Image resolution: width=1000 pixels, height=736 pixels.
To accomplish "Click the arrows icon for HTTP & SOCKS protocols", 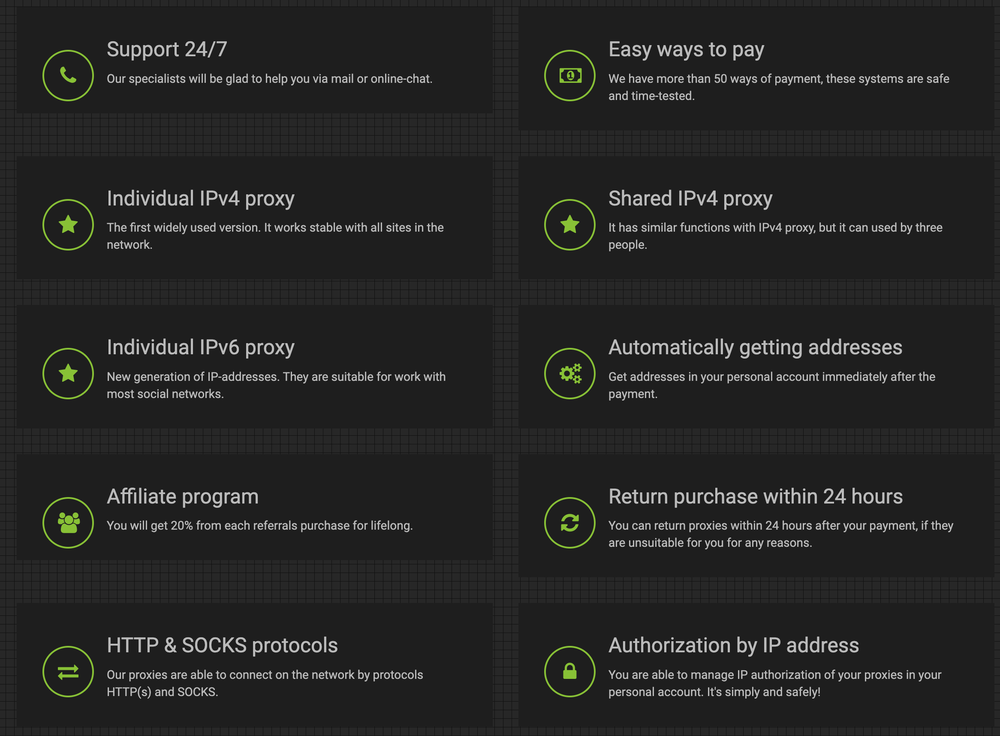I will point(68,671).
